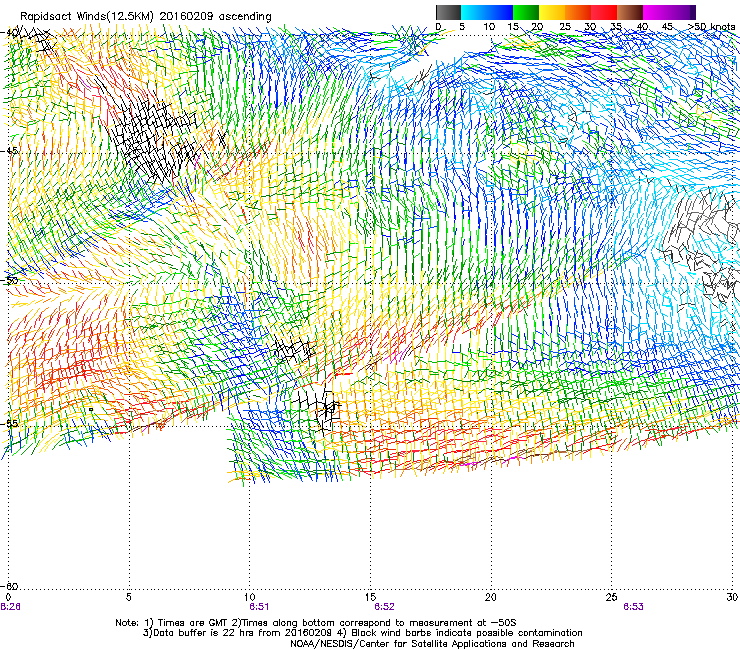The width and height of the screenshot is (740, 650).
Task: Click the '25' longitude label on bottom axis
Action: coord(611,597)
